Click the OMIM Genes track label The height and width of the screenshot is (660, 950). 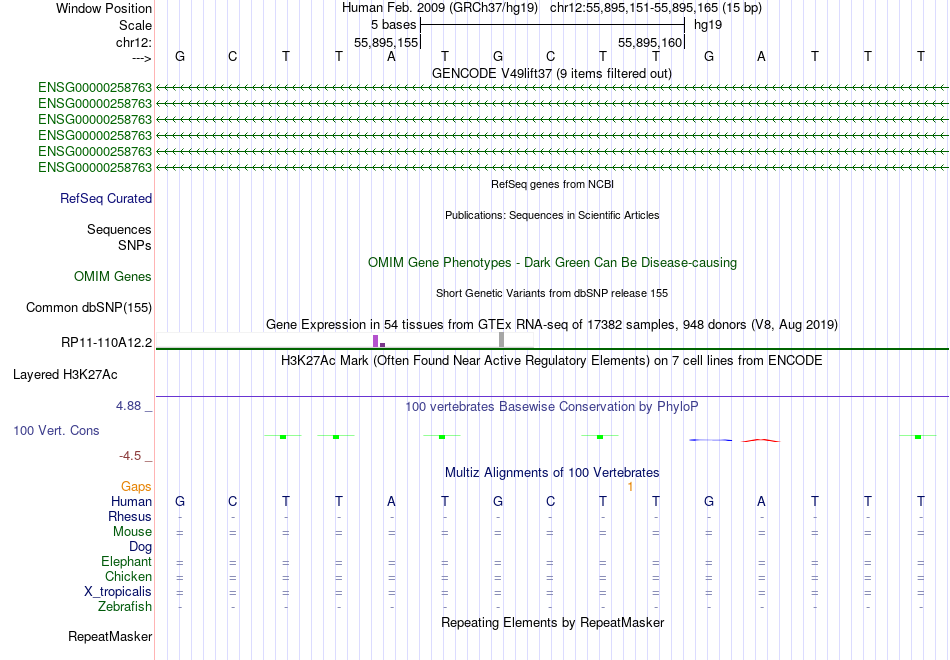(113, 276)
